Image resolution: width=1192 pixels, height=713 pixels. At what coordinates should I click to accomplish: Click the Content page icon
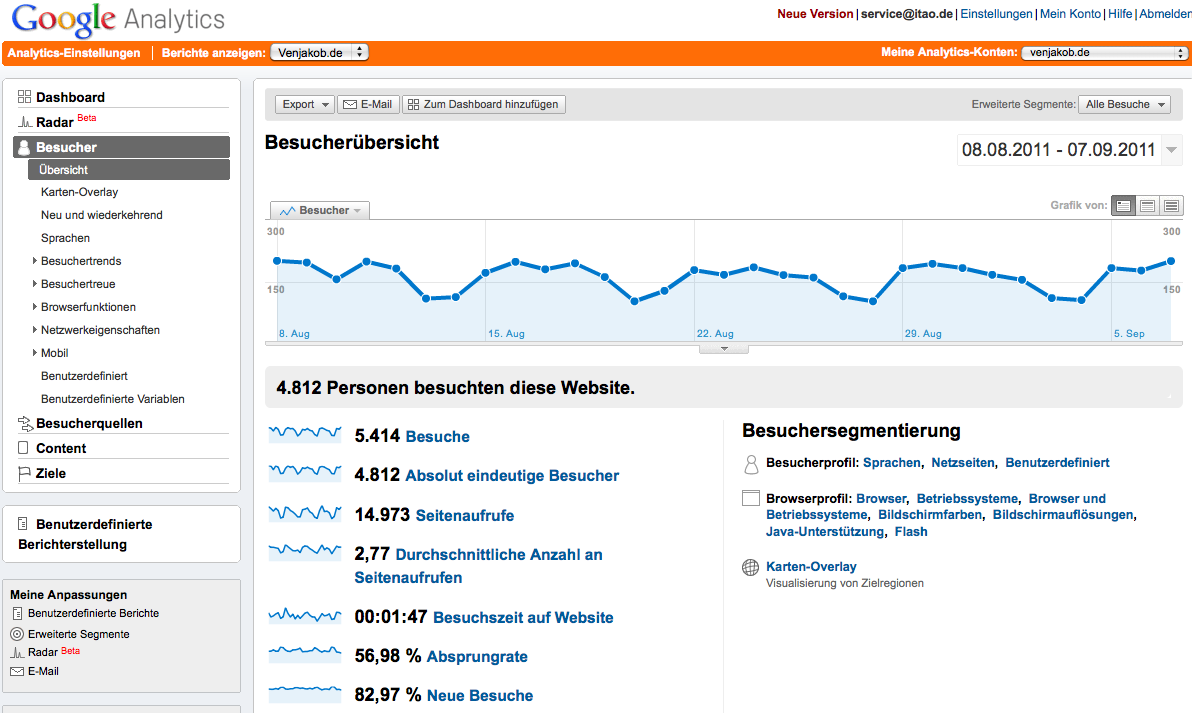click(x=24, y=448)
